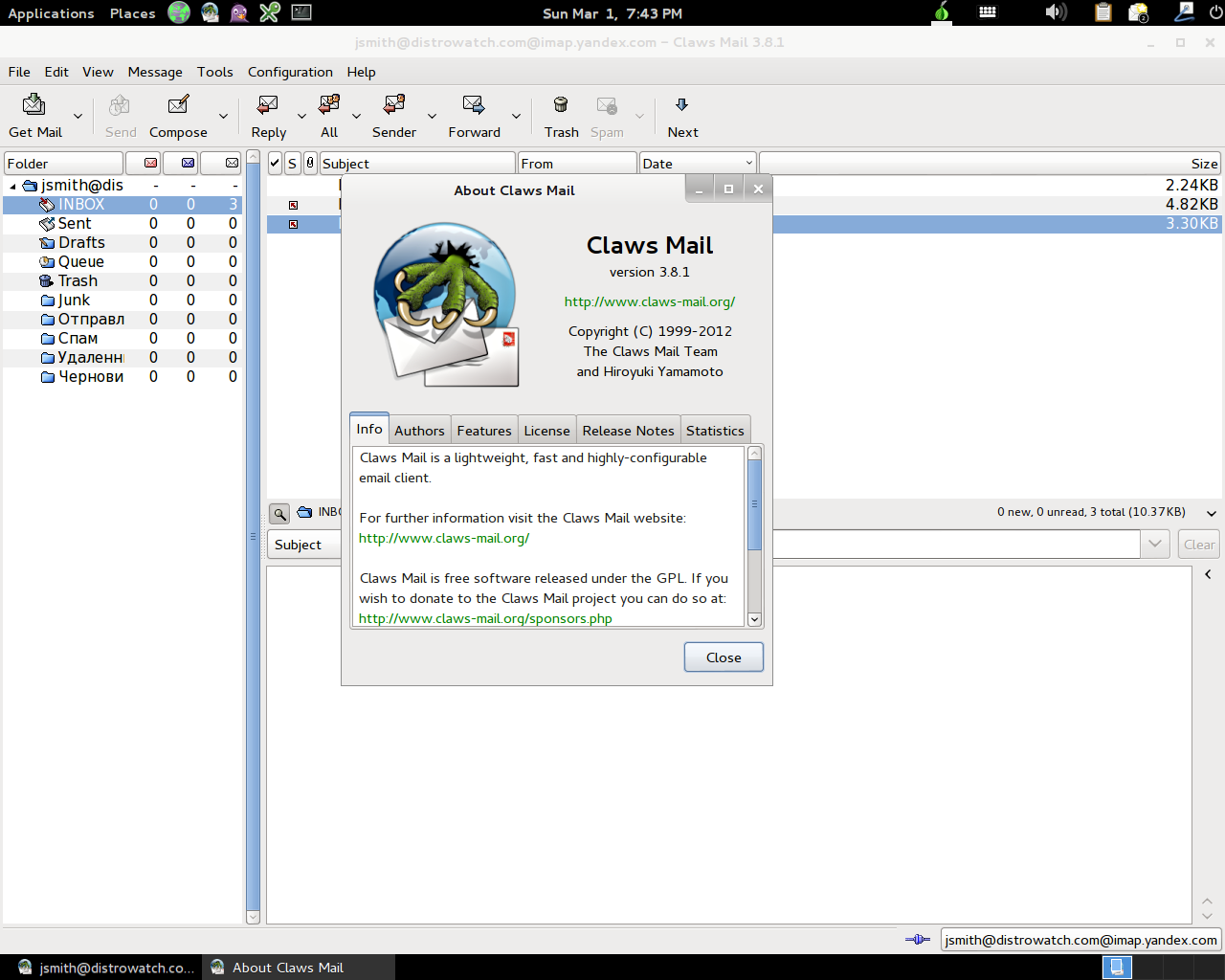This screenshot has height=980, width=1225.
Task: Open the sponsors.php donation link
Action: [485, 618]
